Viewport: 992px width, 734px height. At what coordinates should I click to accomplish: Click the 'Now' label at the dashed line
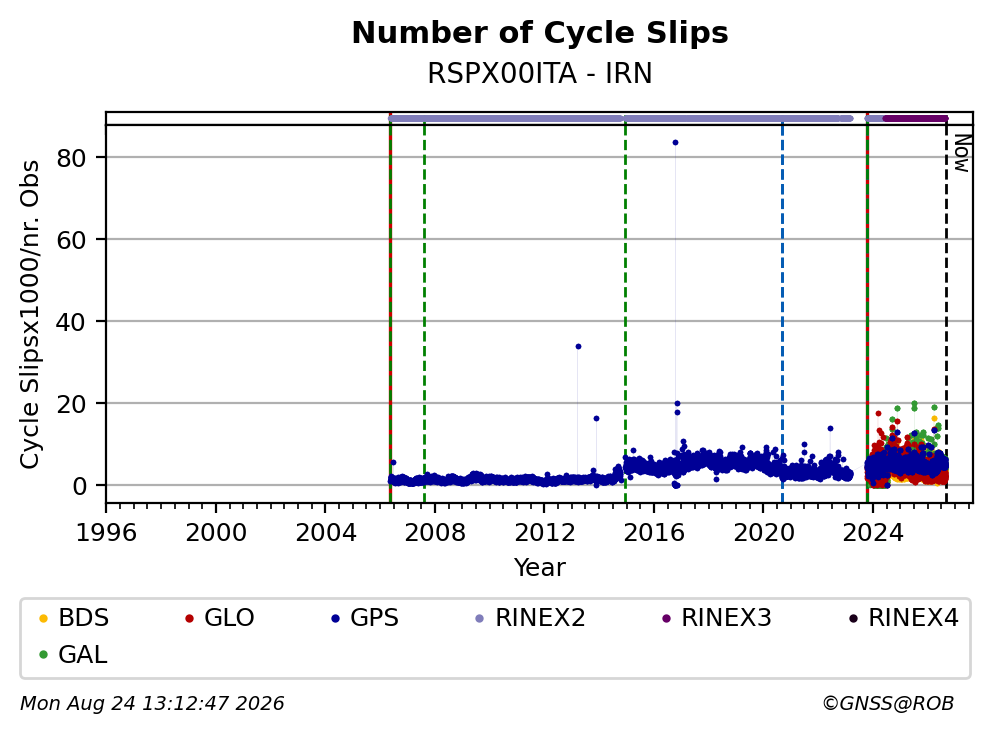[962, 153]
